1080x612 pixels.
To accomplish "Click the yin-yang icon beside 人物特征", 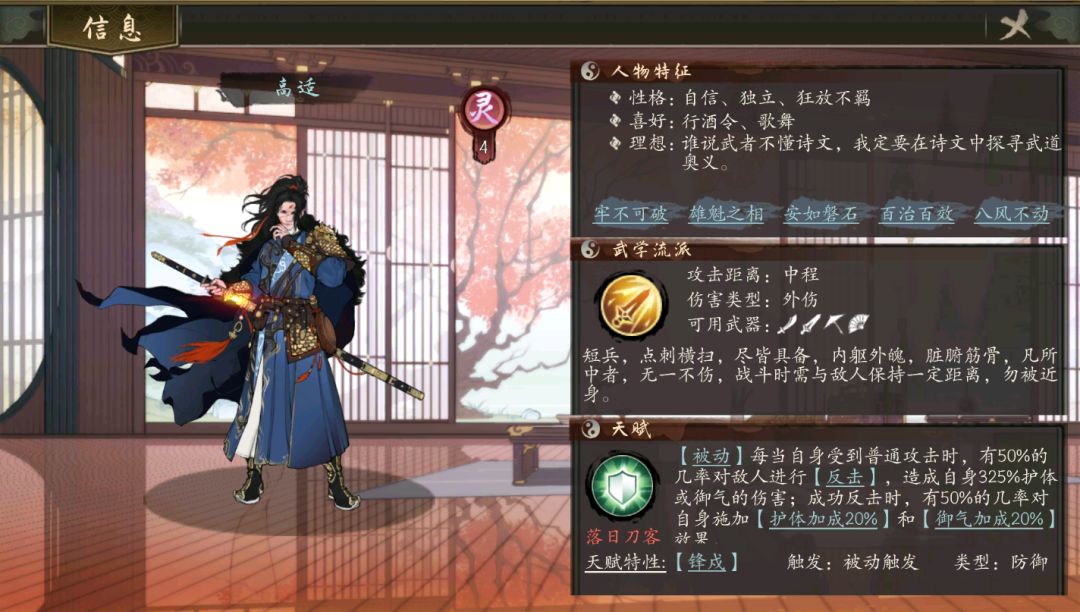I will coord(590,71).
